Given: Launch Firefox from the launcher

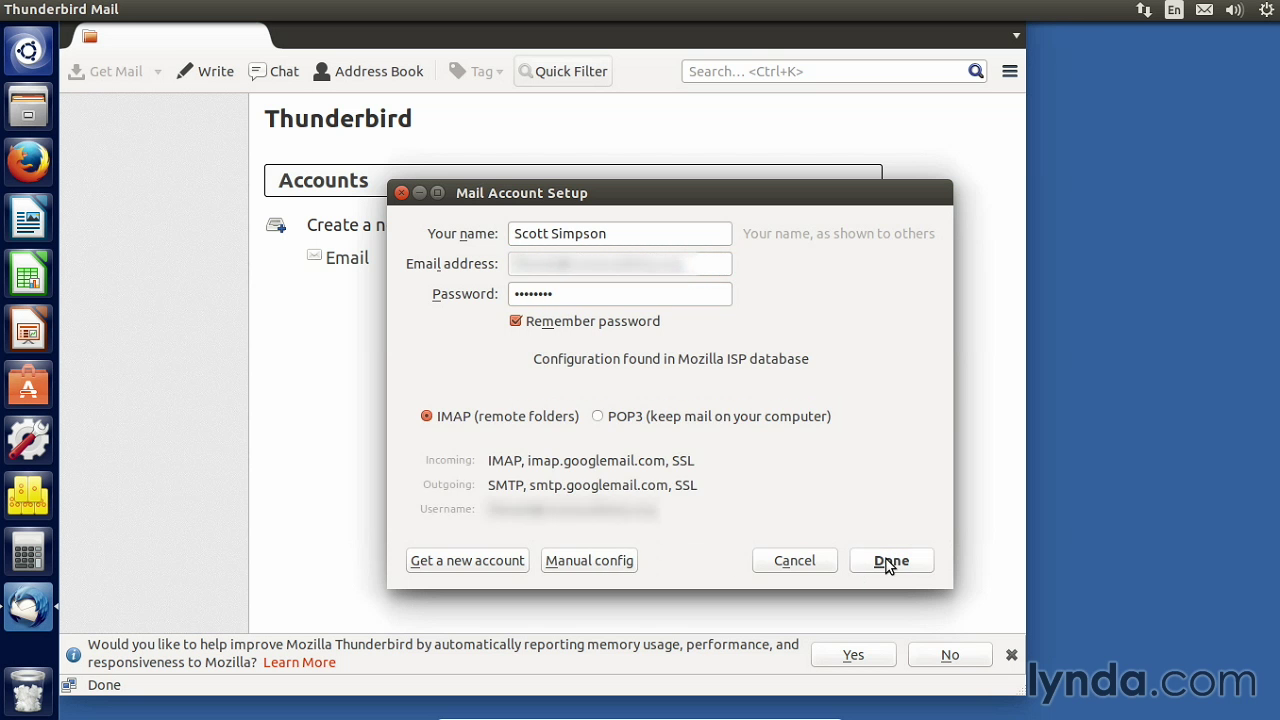Looking at the screenshot, I should pyautogui.click(x=28, y=162).
